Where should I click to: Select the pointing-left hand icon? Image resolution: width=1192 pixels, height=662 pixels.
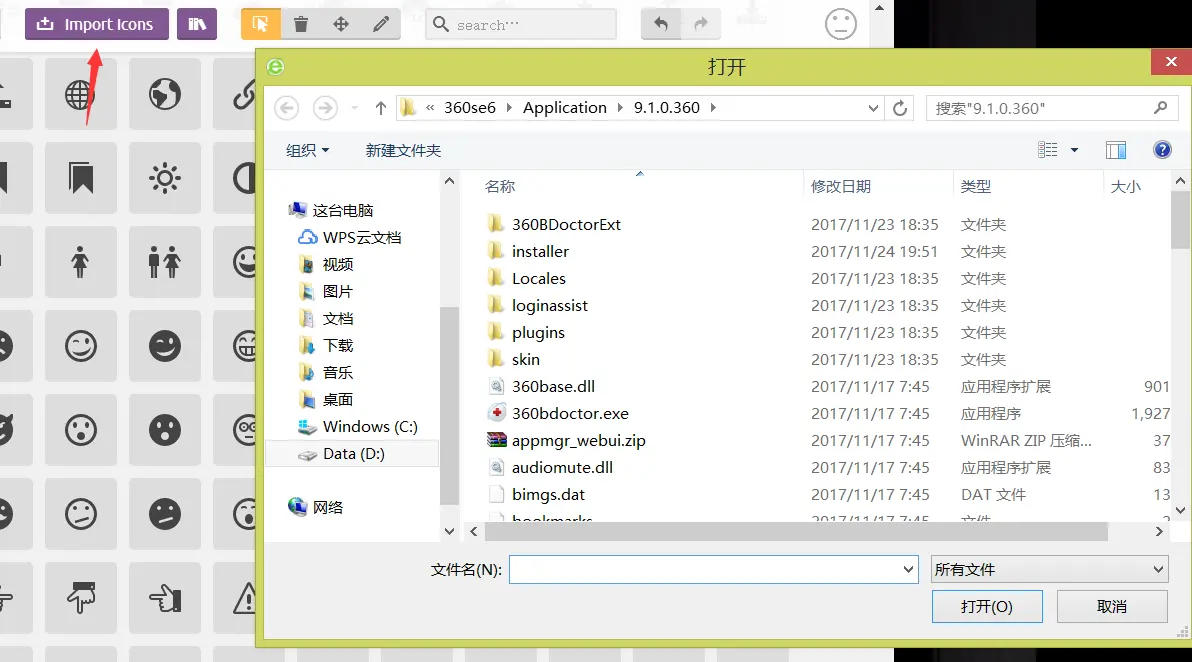coord(165,598)
